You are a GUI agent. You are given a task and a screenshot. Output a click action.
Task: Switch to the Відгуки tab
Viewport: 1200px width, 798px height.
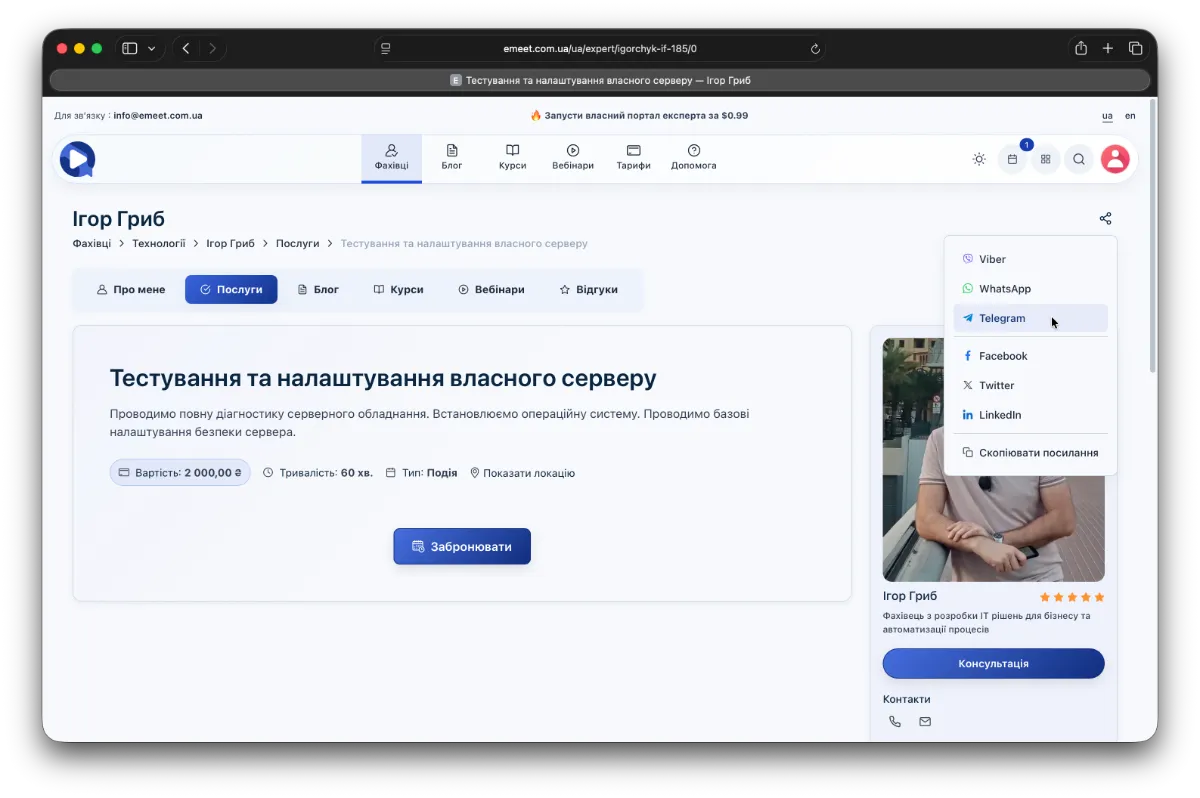pyautogui.click(x=588, y=289)
